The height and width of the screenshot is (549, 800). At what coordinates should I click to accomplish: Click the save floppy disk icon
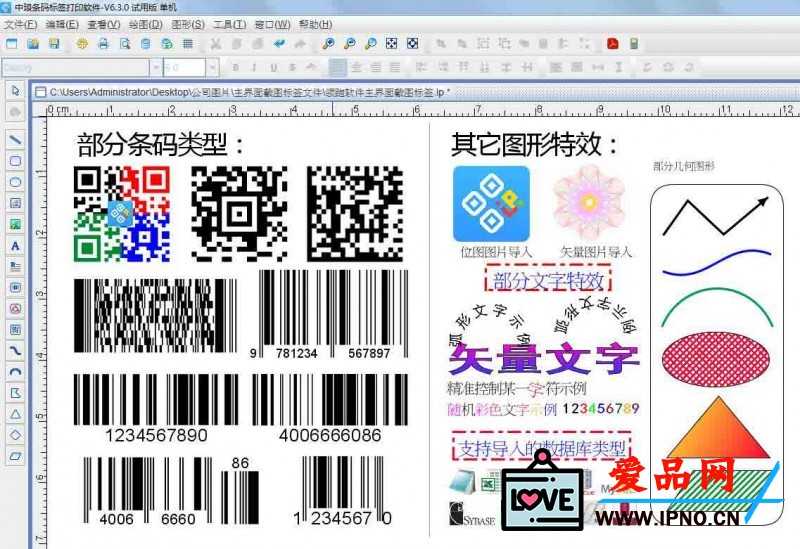pyautogui.click(x=54, y=44)
